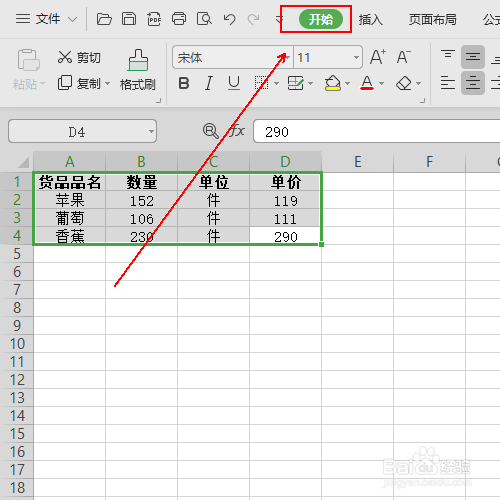Expand fill color dropdown arrow

[347, 83]
